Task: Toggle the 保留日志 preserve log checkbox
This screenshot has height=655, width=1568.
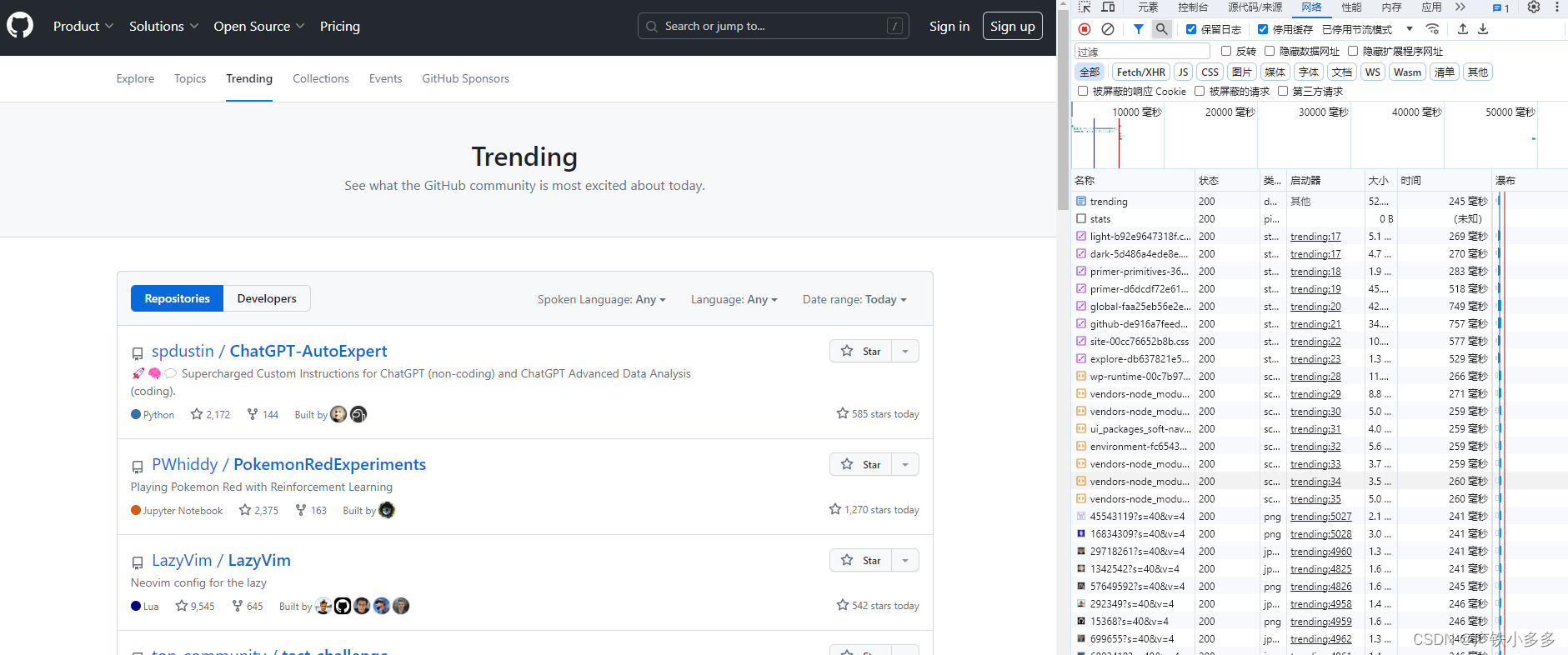Action: [x=1191, y=29]
